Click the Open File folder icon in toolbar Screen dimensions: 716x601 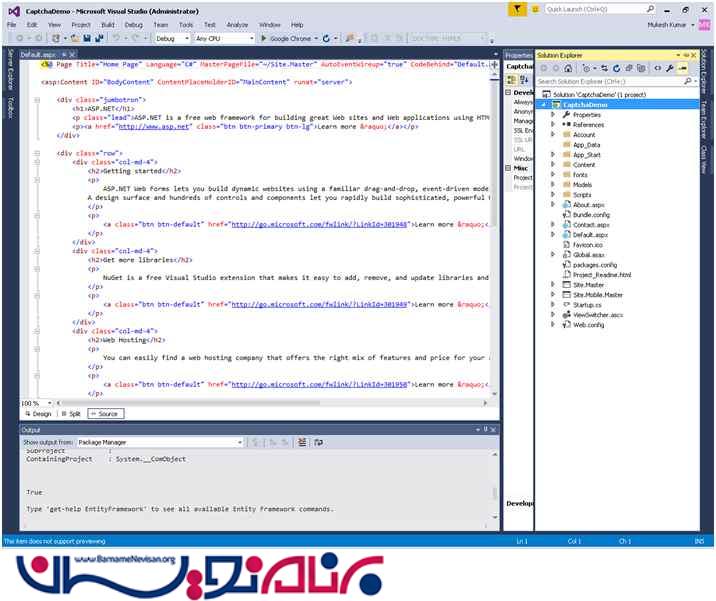coord(75,38)
